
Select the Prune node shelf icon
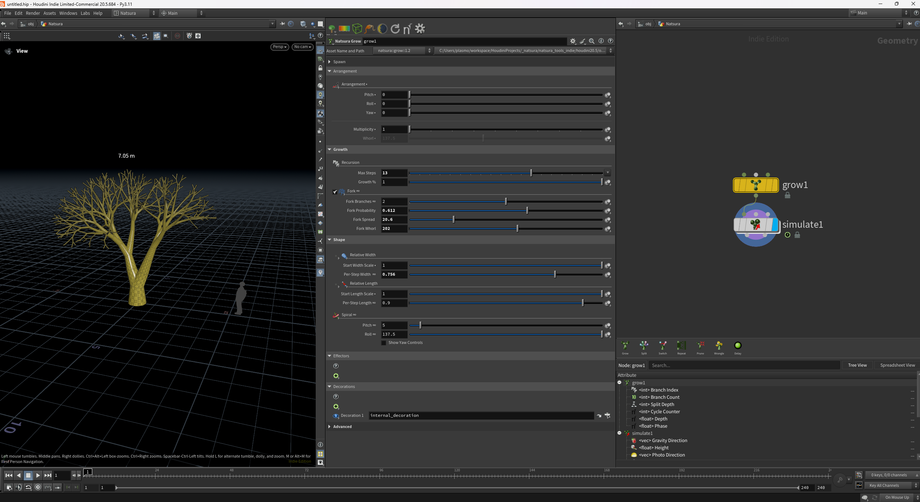[700, 346]
